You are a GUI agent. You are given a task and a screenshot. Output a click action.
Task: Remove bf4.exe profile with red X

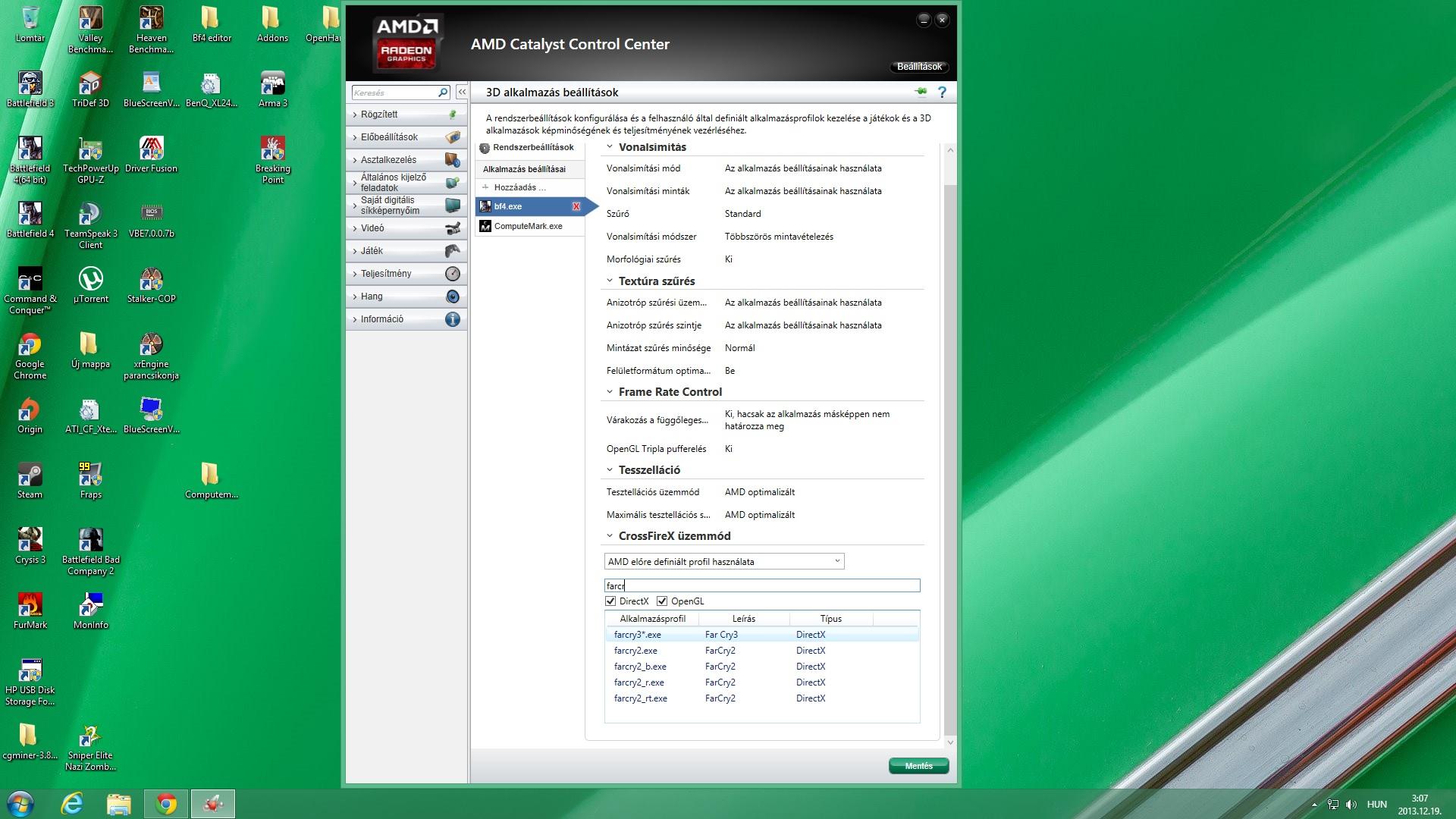pyautogui.click(x=576, y=206)
